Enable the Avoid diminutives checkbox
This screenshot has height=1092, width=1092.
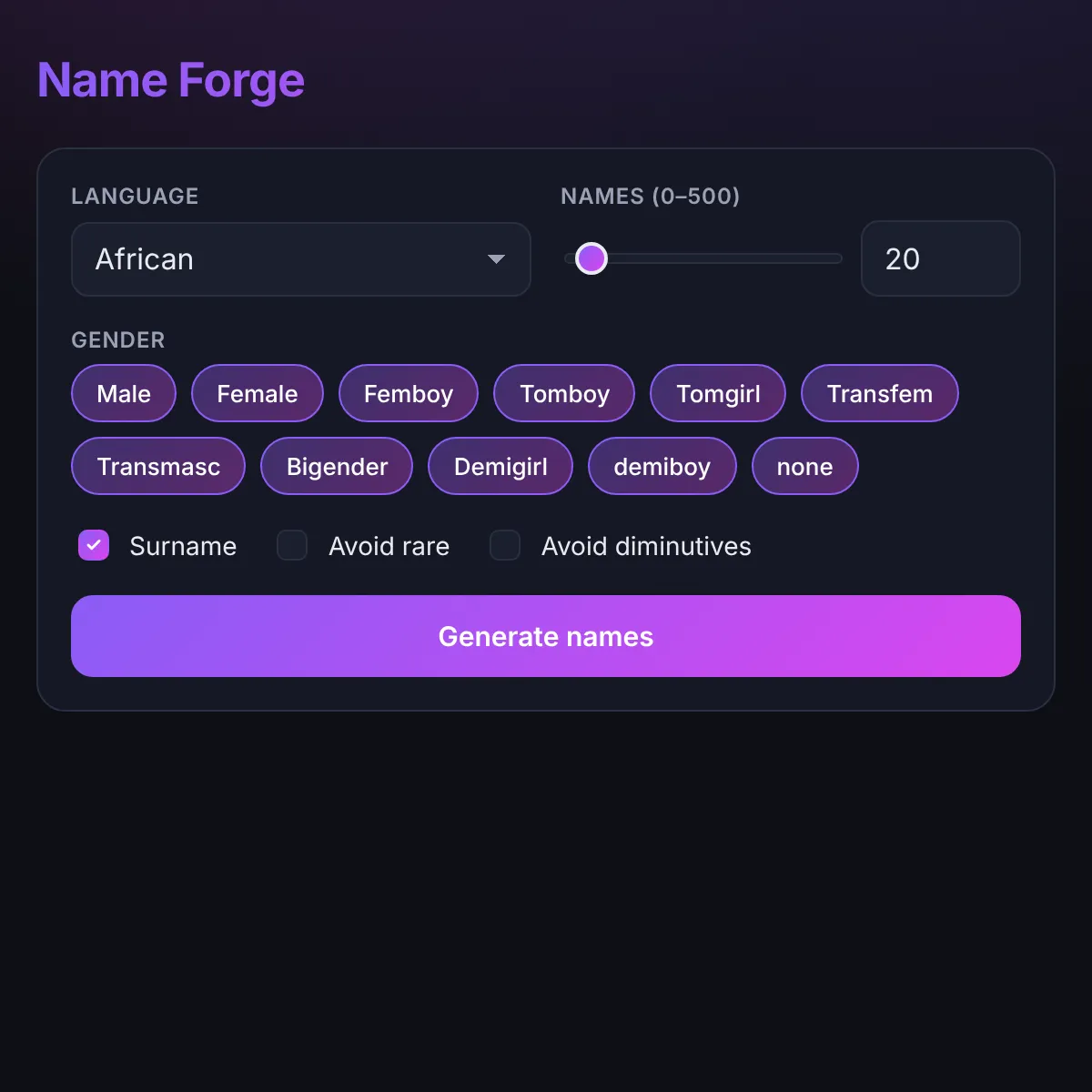pos(505,545)
